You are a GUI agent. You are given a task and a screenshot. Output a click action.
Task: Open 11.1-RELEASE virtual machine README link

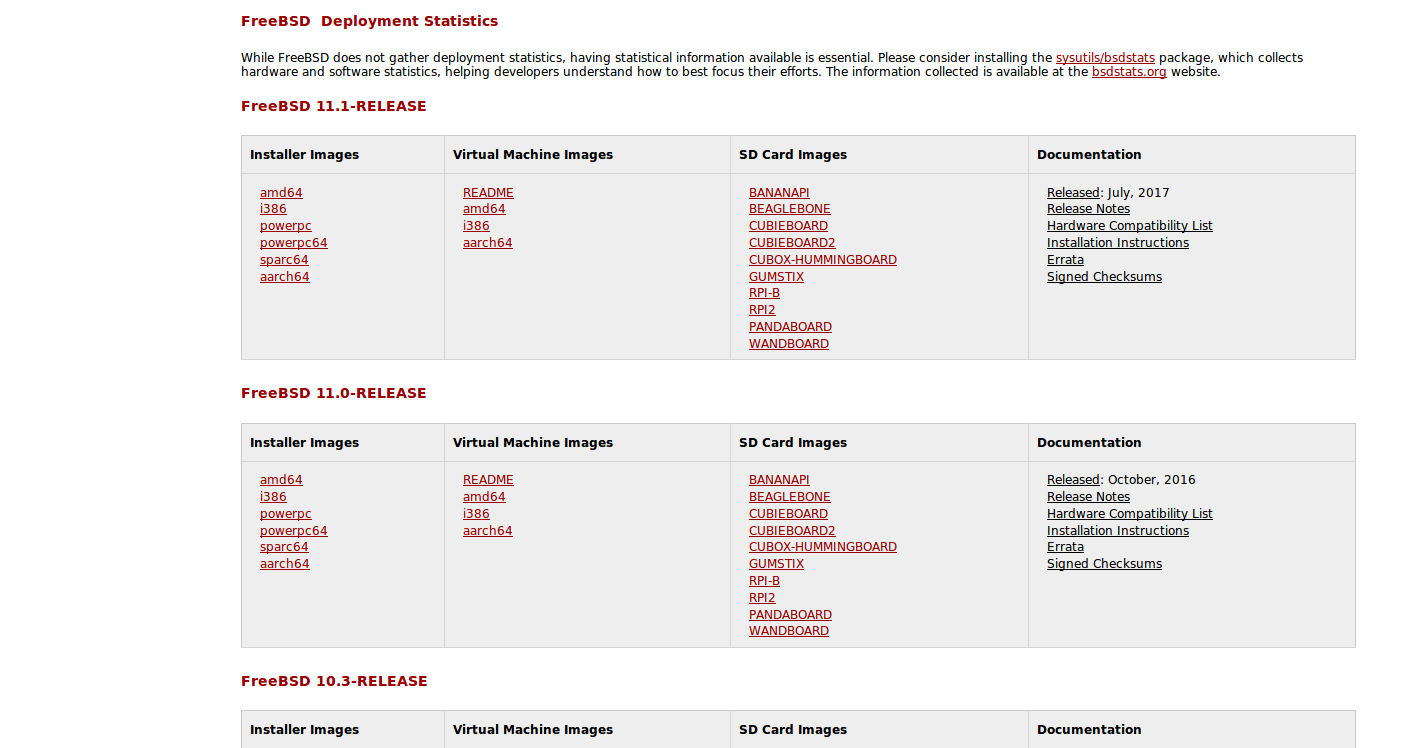pyautogui.click(x=488, y=193)
